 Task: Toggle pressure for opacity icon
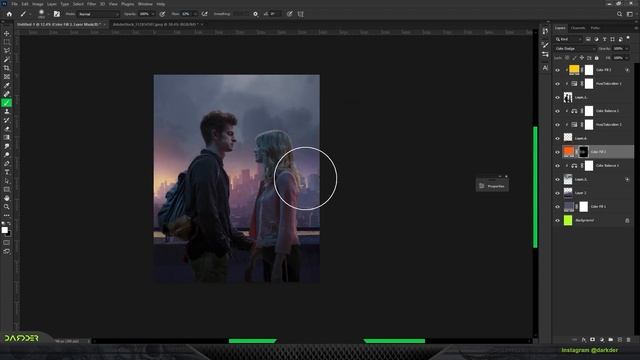tap(162, 14)
